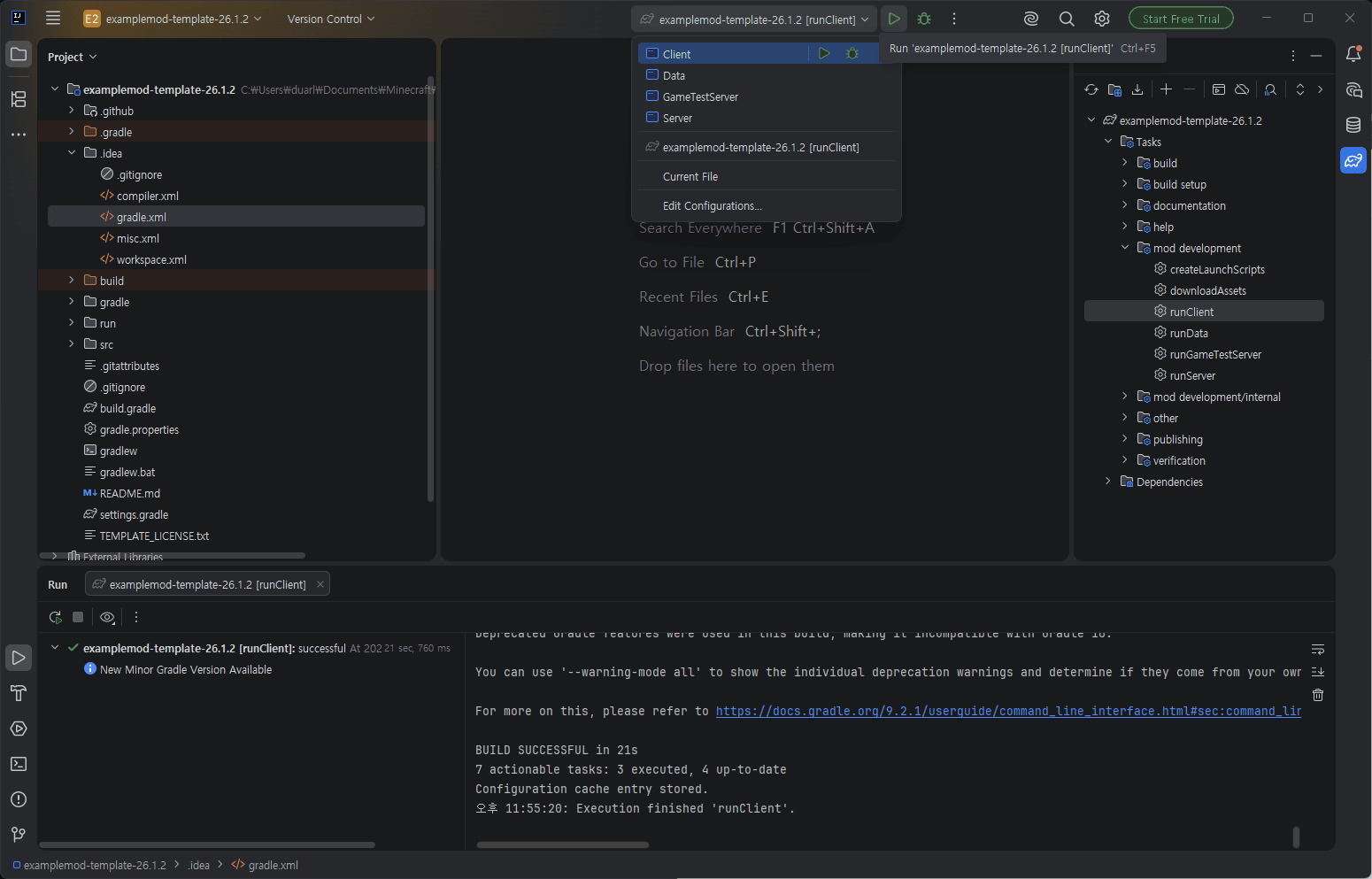Open the project name dropdown
Image resolution: width=1372 pixels, height=879 pixels.
tap(173, 19)
